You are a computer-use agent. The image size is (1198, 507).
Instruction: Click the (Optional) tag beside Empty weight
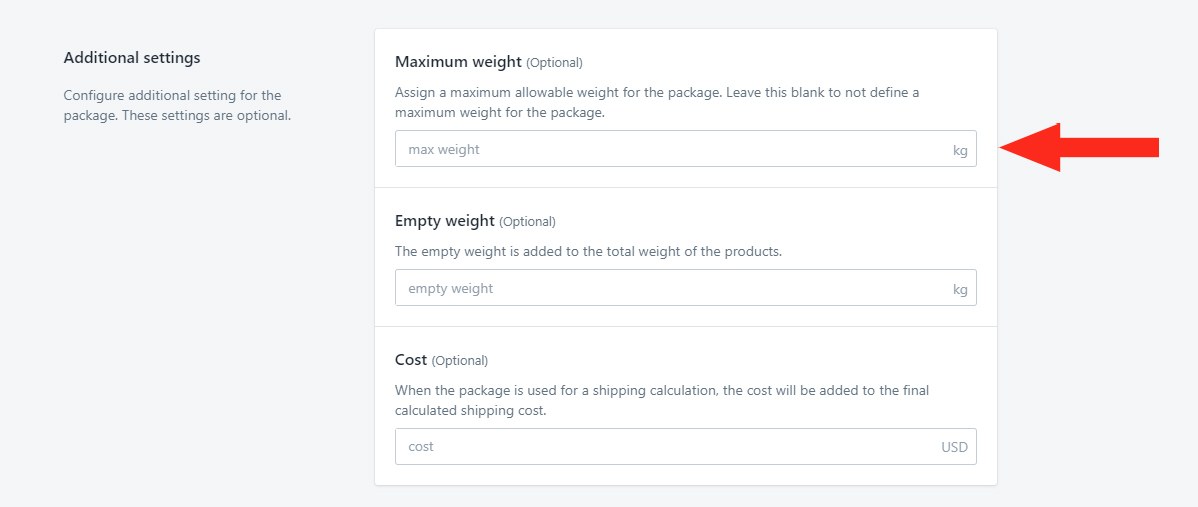click(527, 221)
